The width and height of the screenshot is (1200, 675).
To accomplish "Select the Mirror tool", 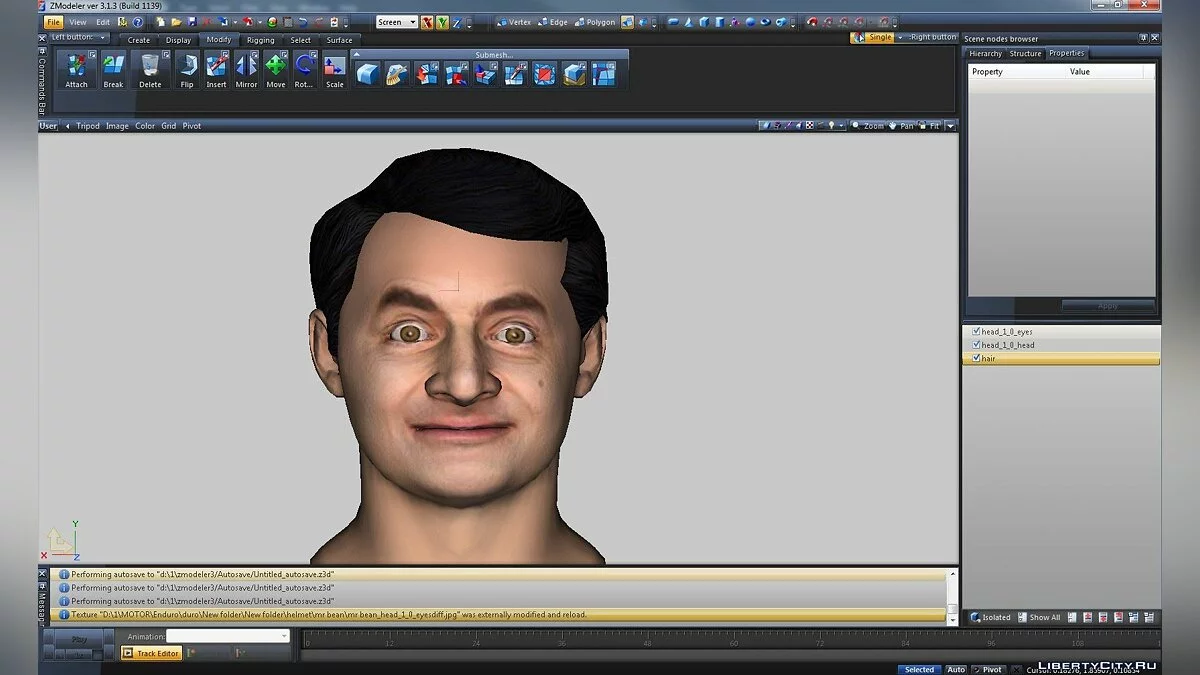I will 245,70.
